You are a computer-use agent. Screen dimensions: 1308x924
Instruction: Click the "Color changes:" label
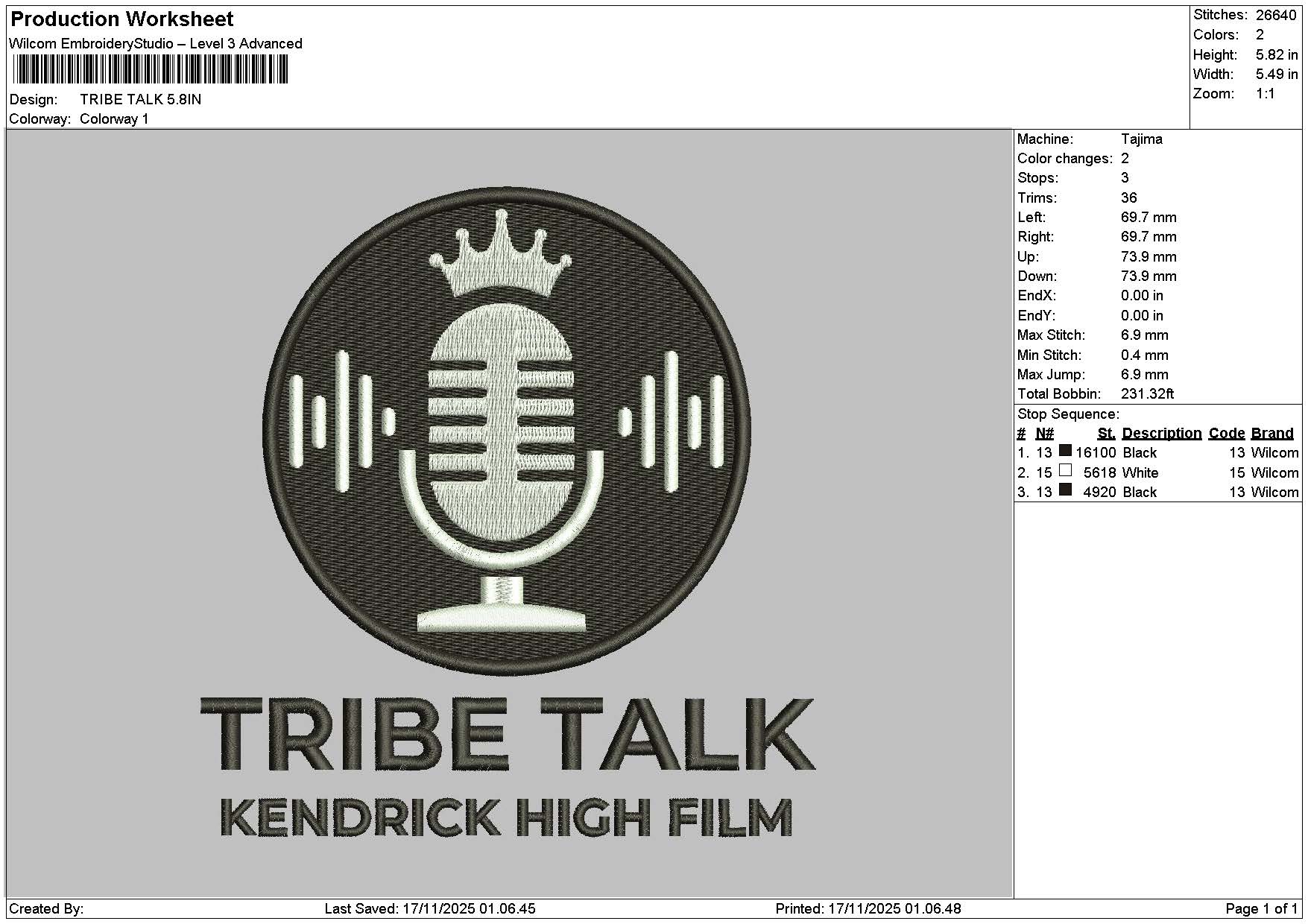pyautogui.click(x=1065, y=158)
